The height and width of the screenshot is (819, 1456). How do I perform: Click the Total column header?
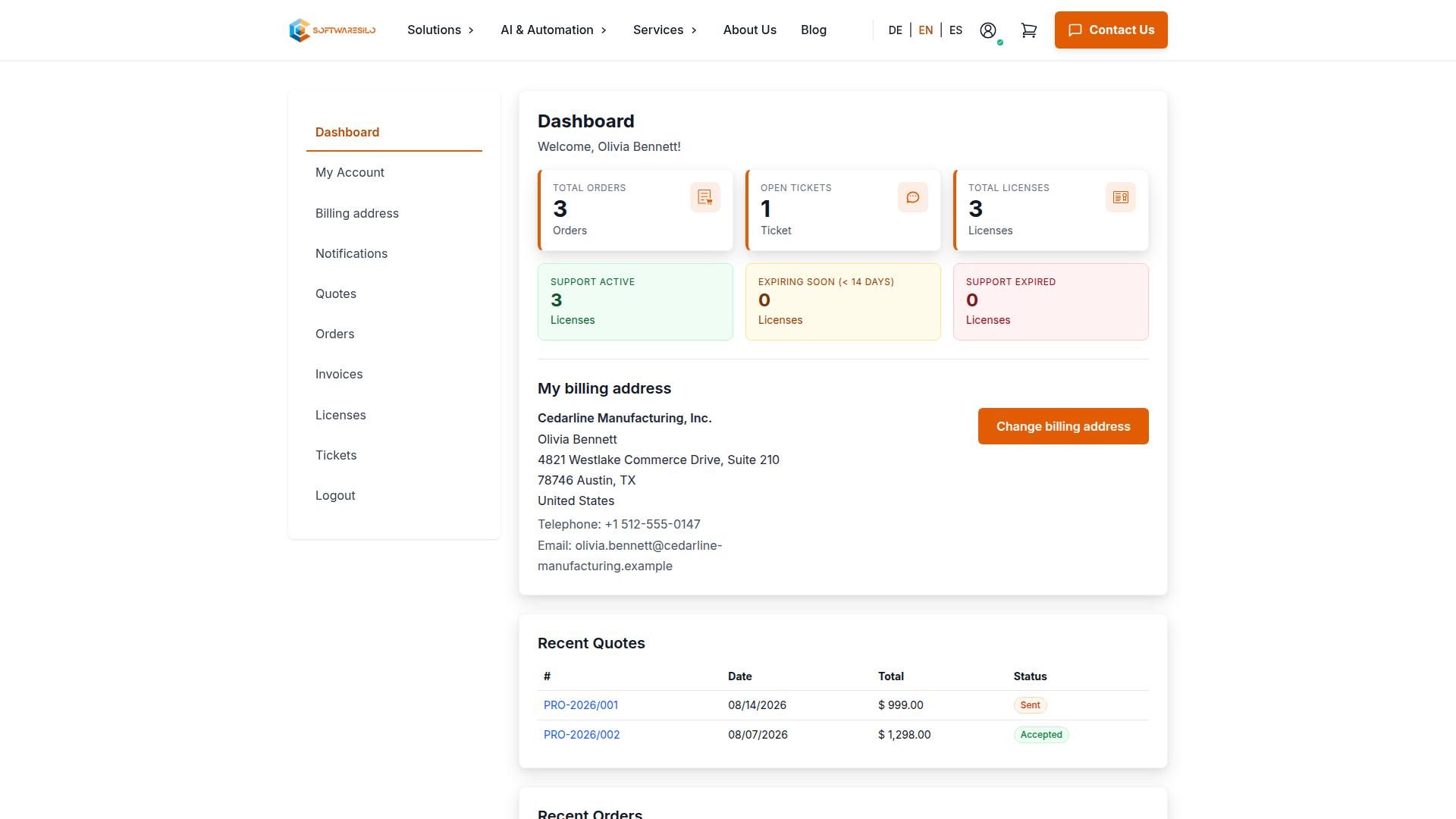tap(891, 676)
